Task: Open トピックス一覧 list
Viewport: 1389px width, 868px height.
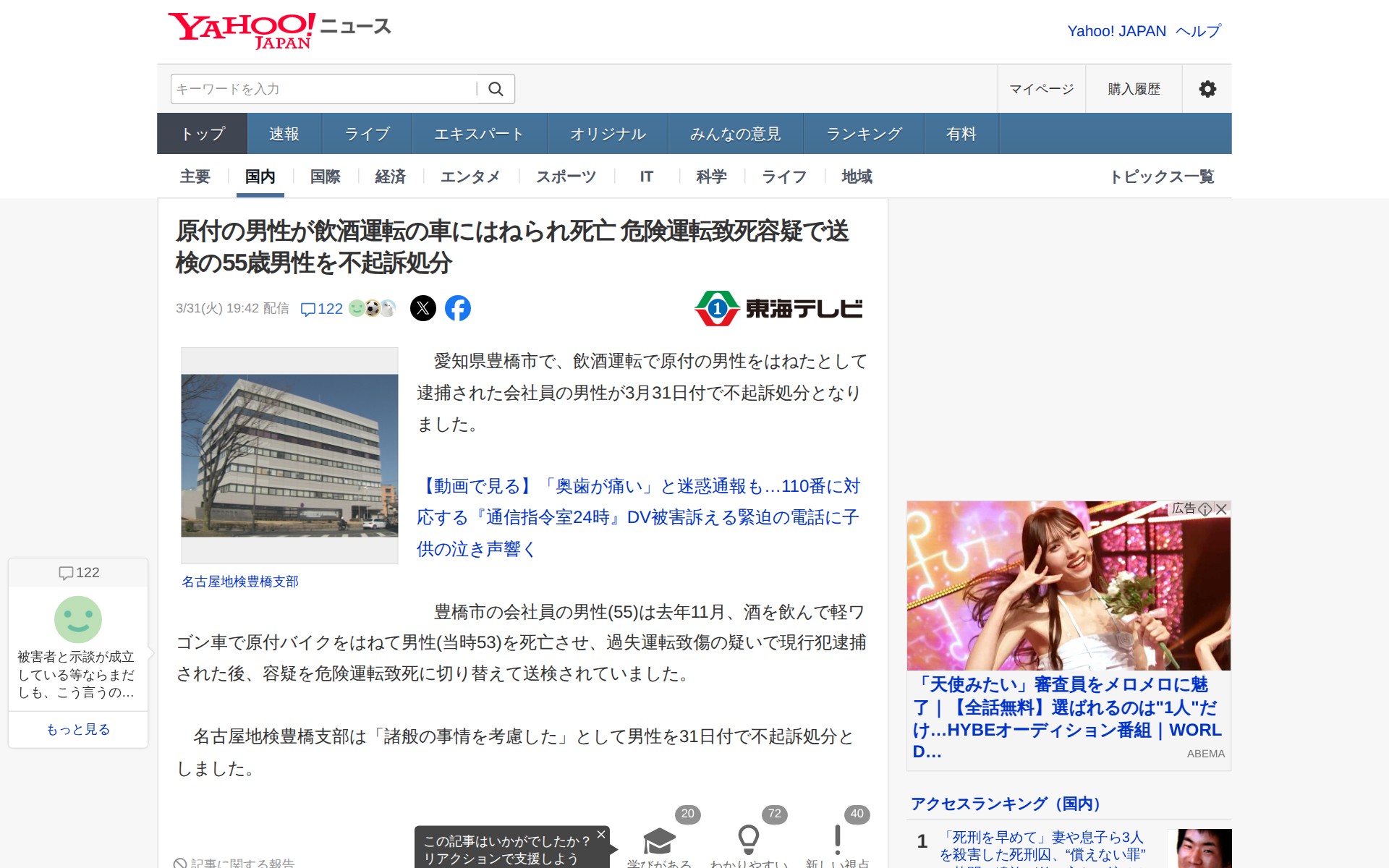Action: 1162,176
